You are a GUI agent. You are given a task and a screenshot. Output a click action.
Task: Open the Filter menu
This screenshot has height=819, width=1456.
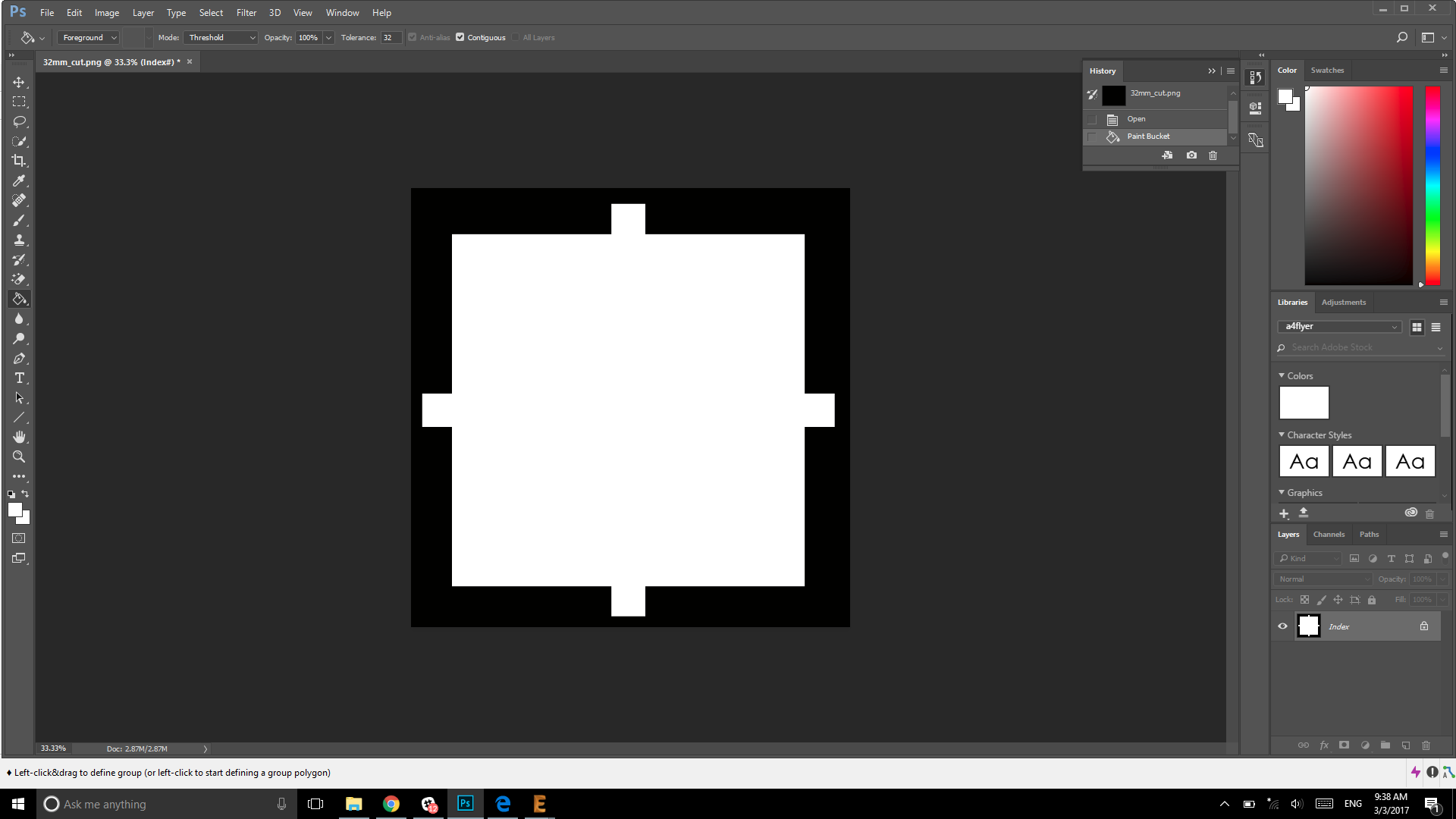[246, 13]
